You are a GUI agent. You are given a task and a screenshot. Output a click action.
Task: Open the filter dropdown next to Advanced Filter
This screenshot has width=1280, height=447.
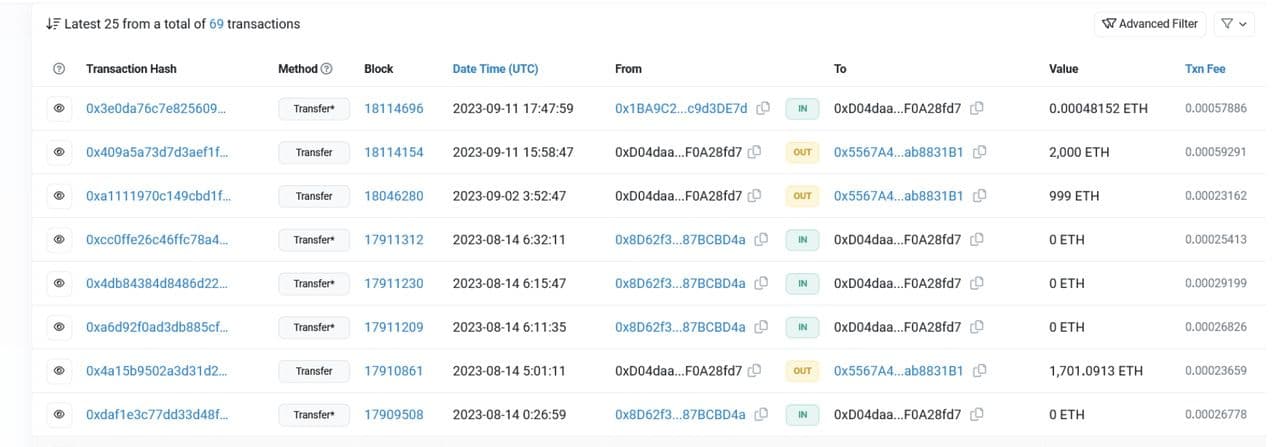point(1235,24)
